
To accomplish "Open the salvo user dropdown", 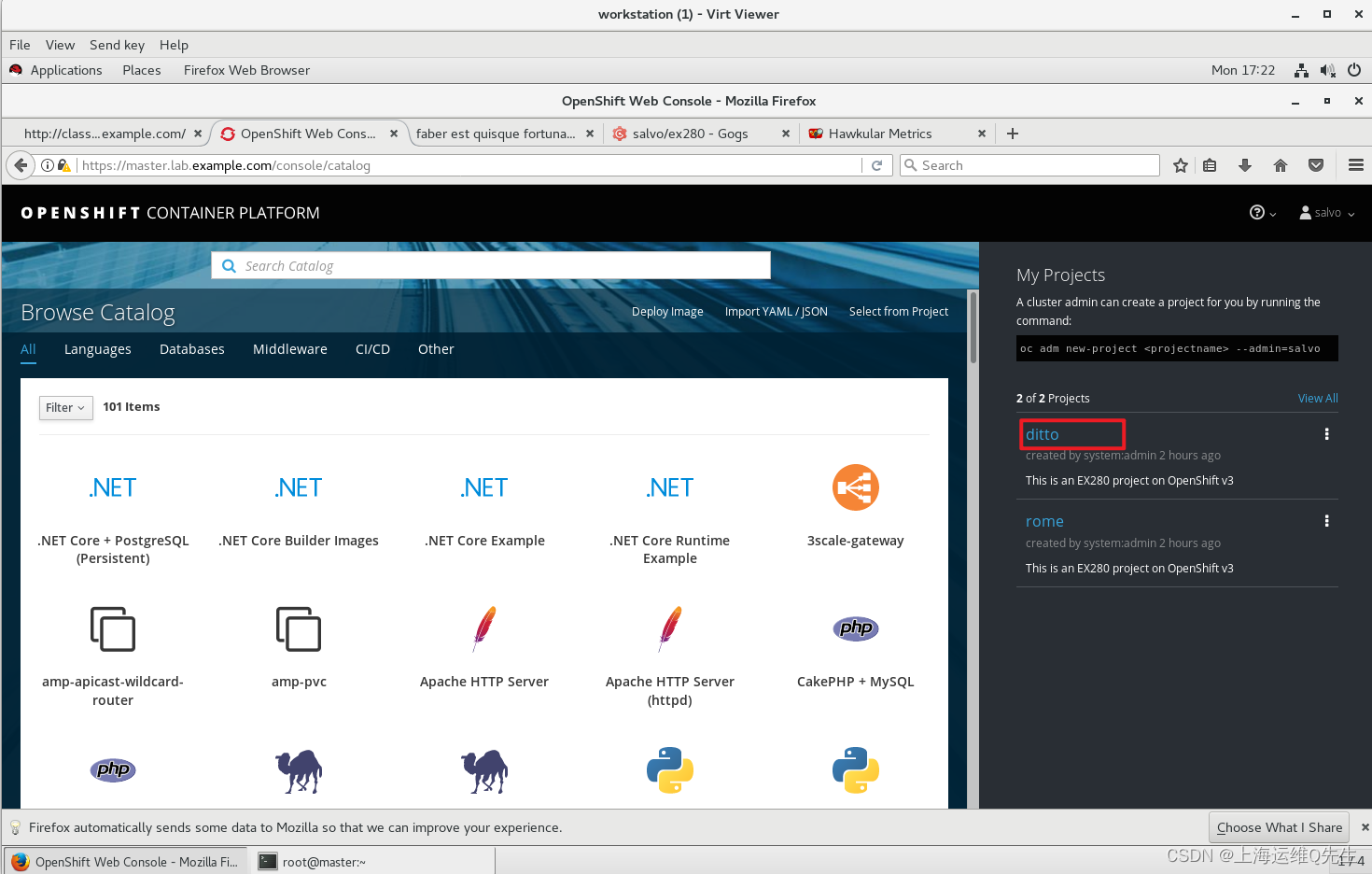I will [1326, 213].
